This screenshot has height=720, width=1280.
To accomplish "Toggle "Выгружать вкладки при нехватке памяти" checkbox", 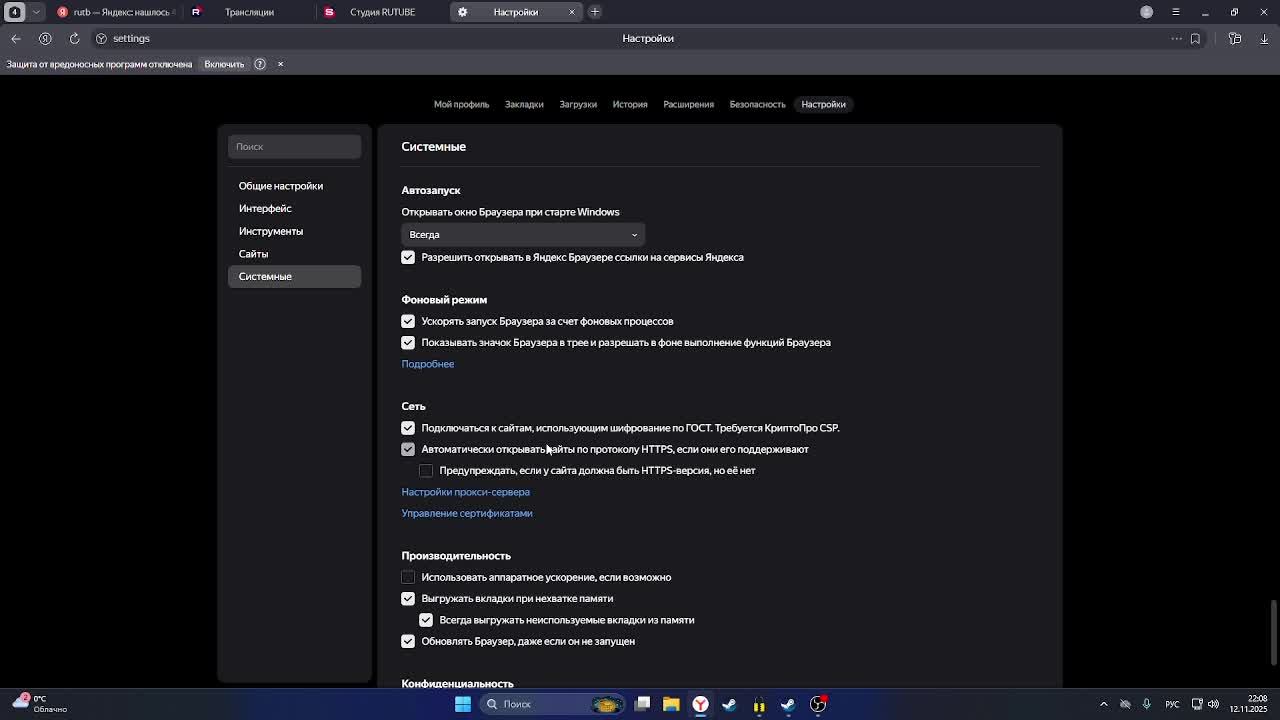I will (x=408, y=599).
